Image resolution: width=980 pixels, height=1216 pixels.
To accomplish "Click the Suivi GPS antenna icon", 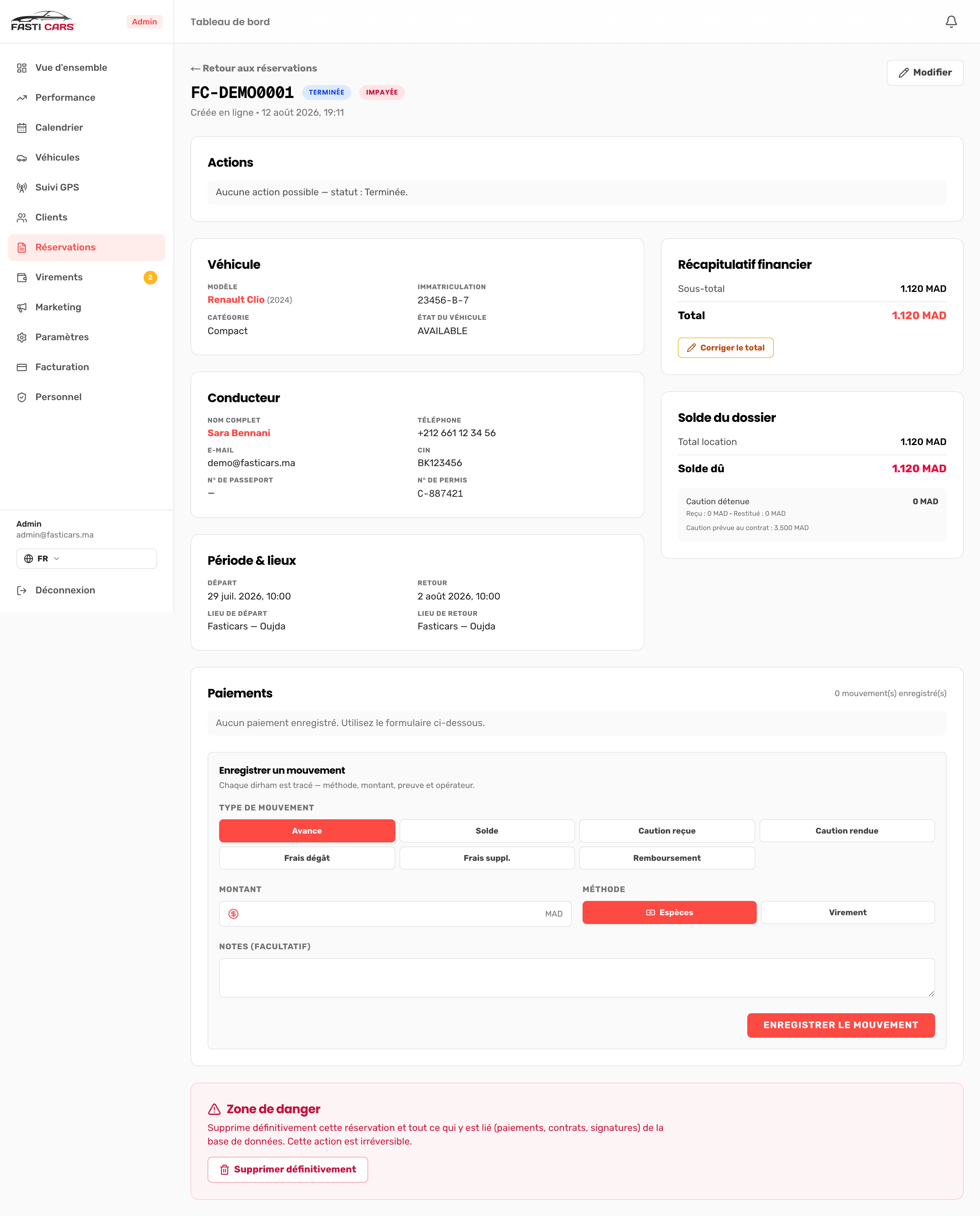I will (22, 187).
